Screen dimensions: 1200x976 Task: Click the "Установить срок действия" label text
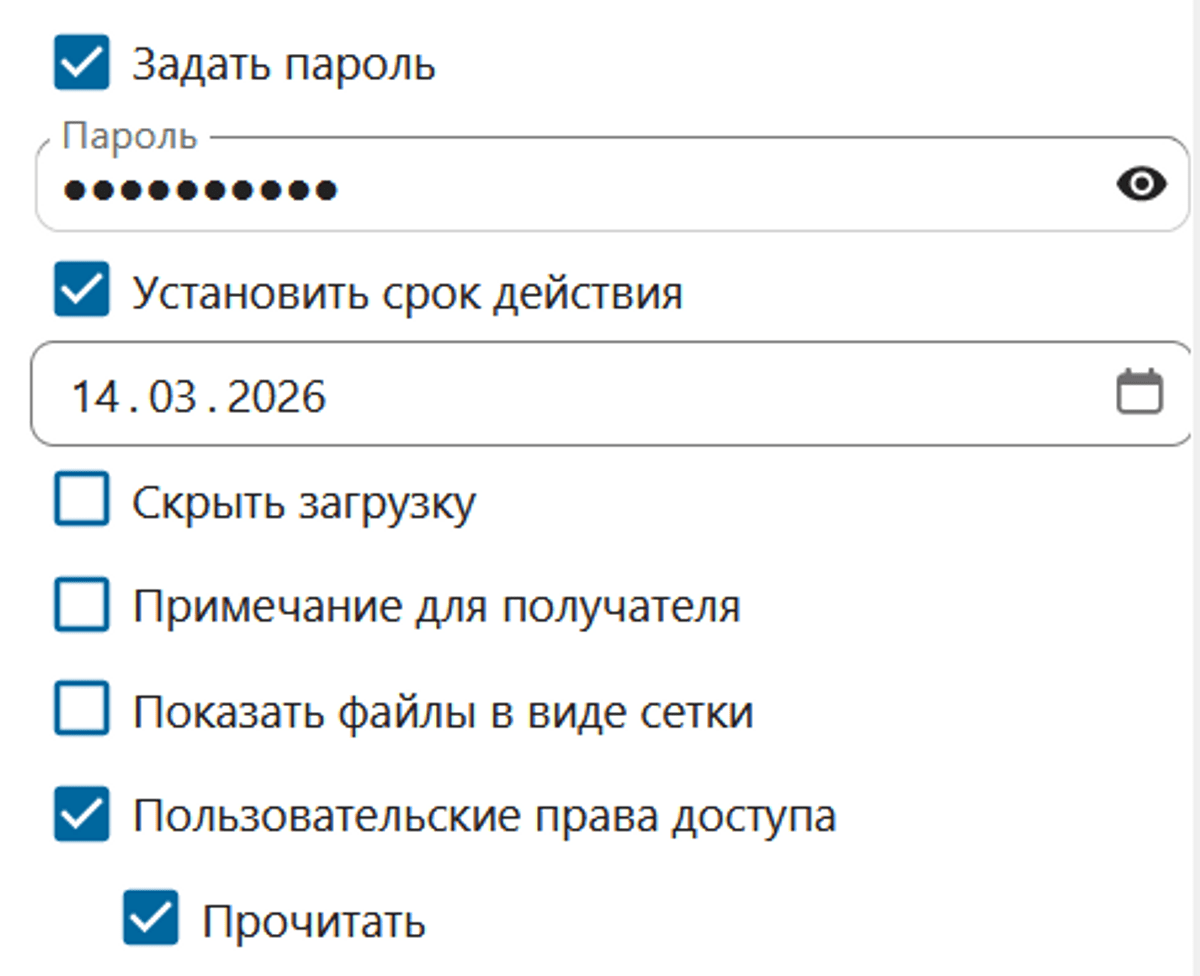(407, 293)
